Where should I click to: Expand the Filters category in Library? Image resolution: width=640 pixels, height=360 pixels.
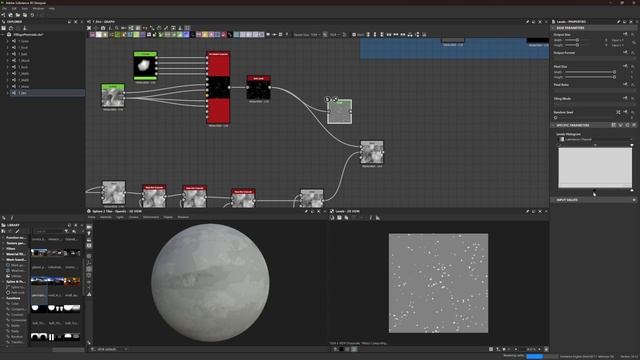click(x=3, y=249)
